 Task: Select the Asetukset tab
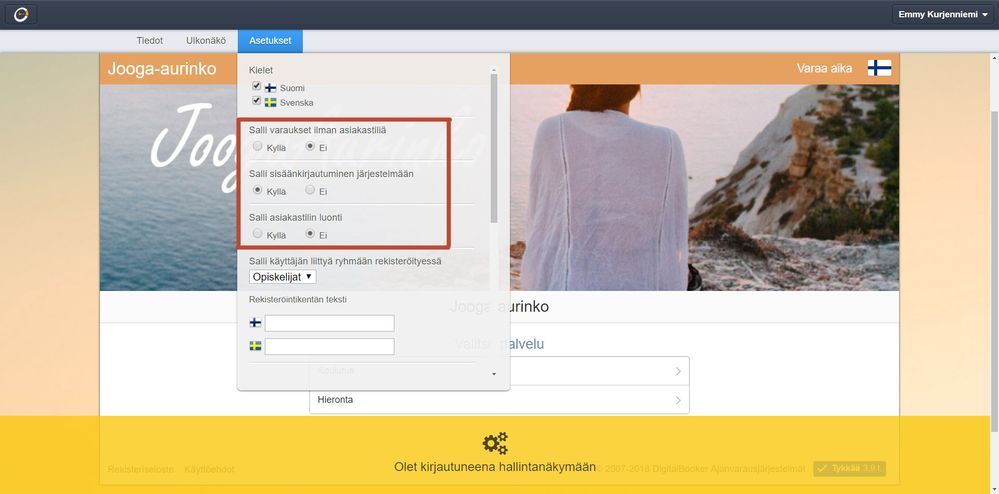[x=270, y=41]
